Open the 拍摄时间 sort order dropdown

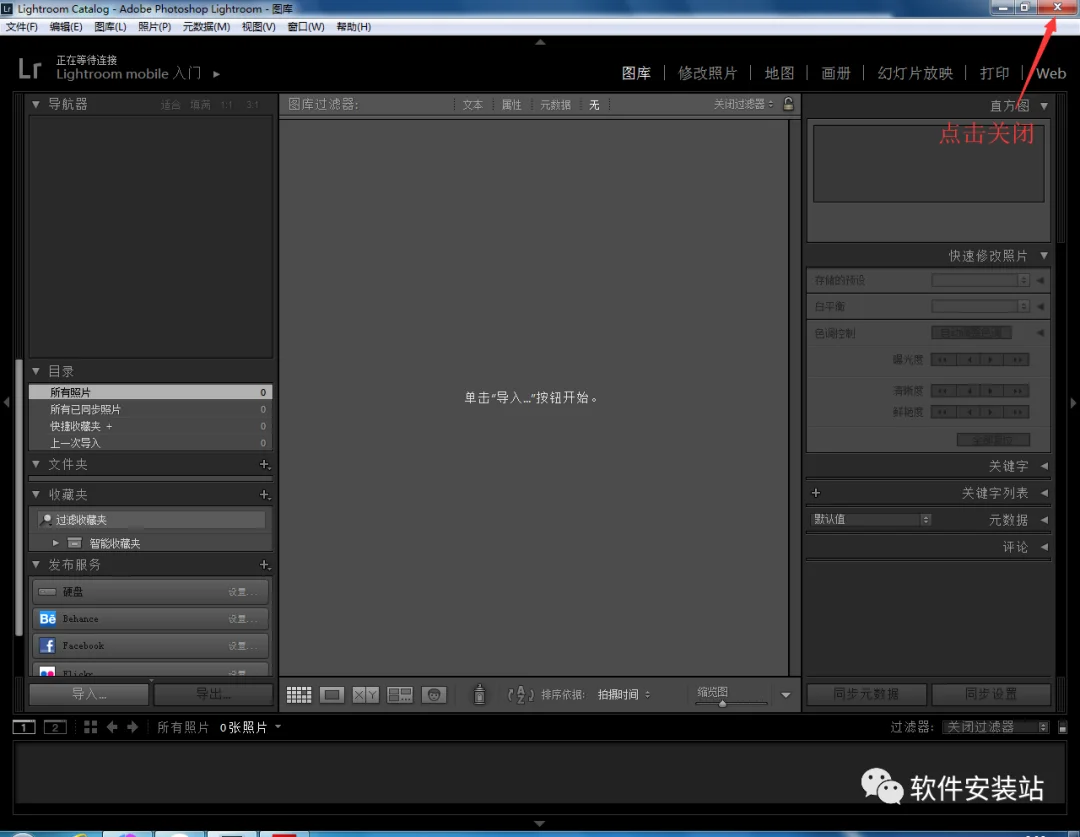(x=623, y=694)
